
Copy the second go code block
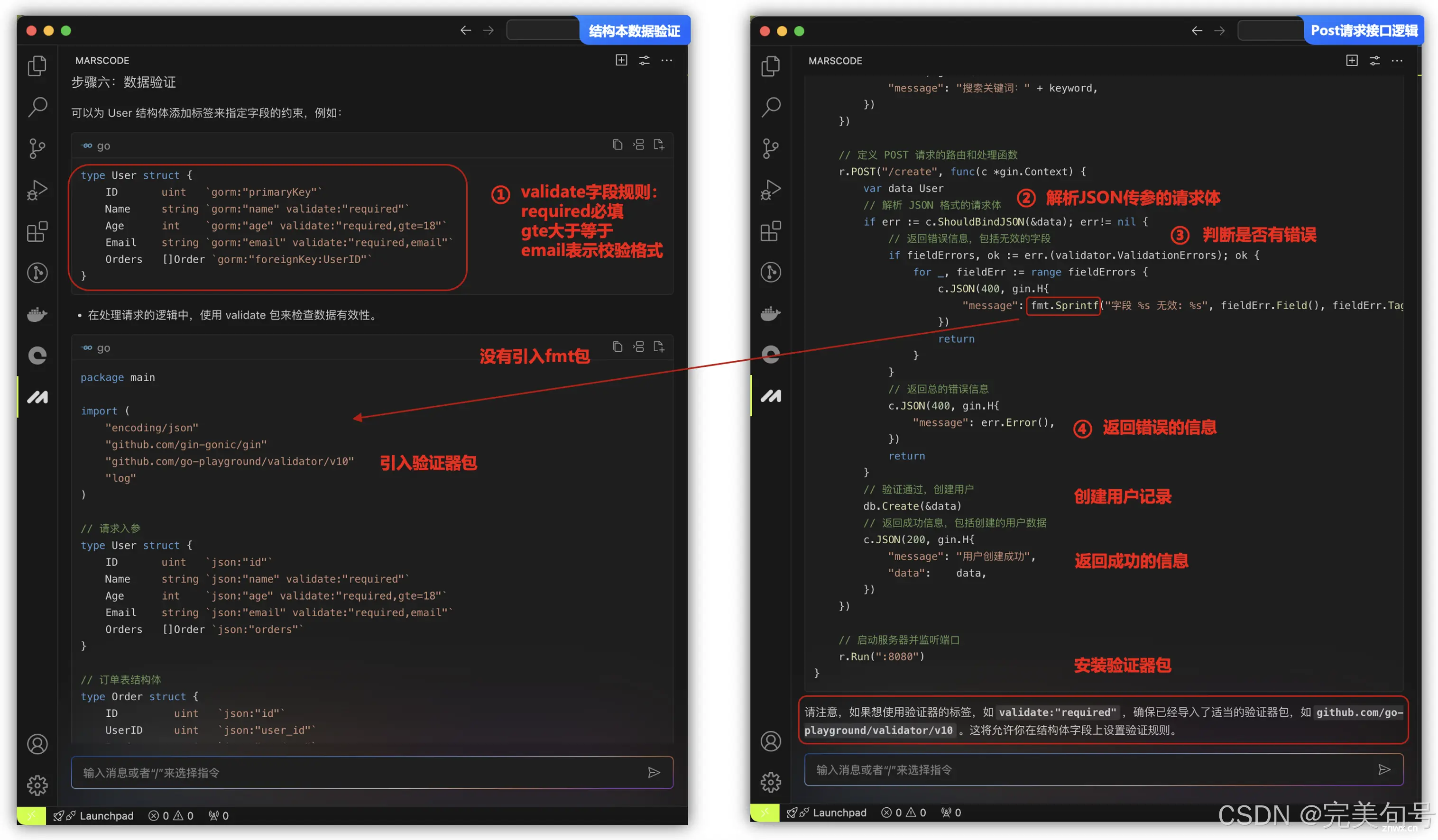click(618, 347)
